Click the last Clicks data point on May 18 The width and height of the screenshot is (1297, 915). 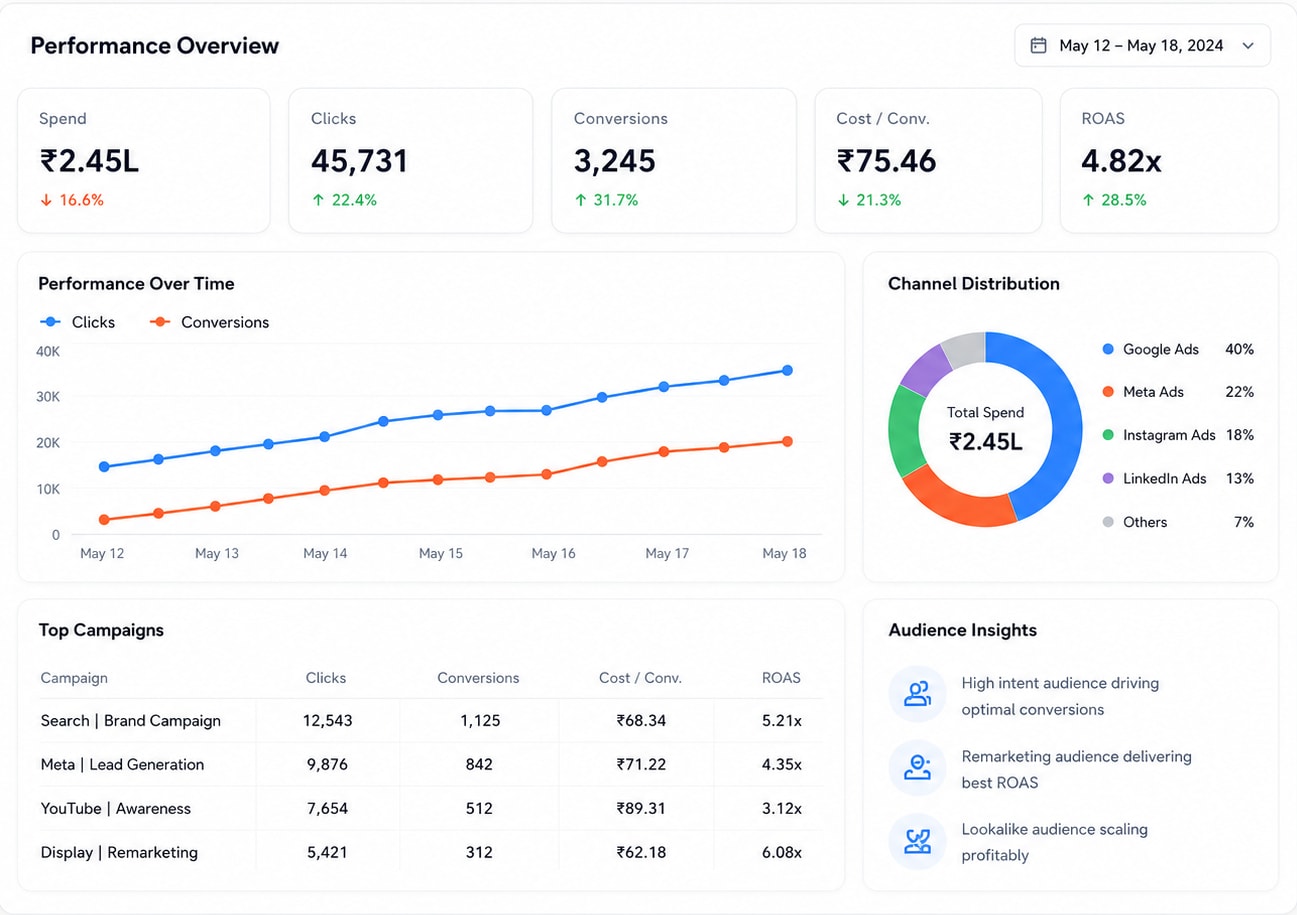tap(787, 370)
